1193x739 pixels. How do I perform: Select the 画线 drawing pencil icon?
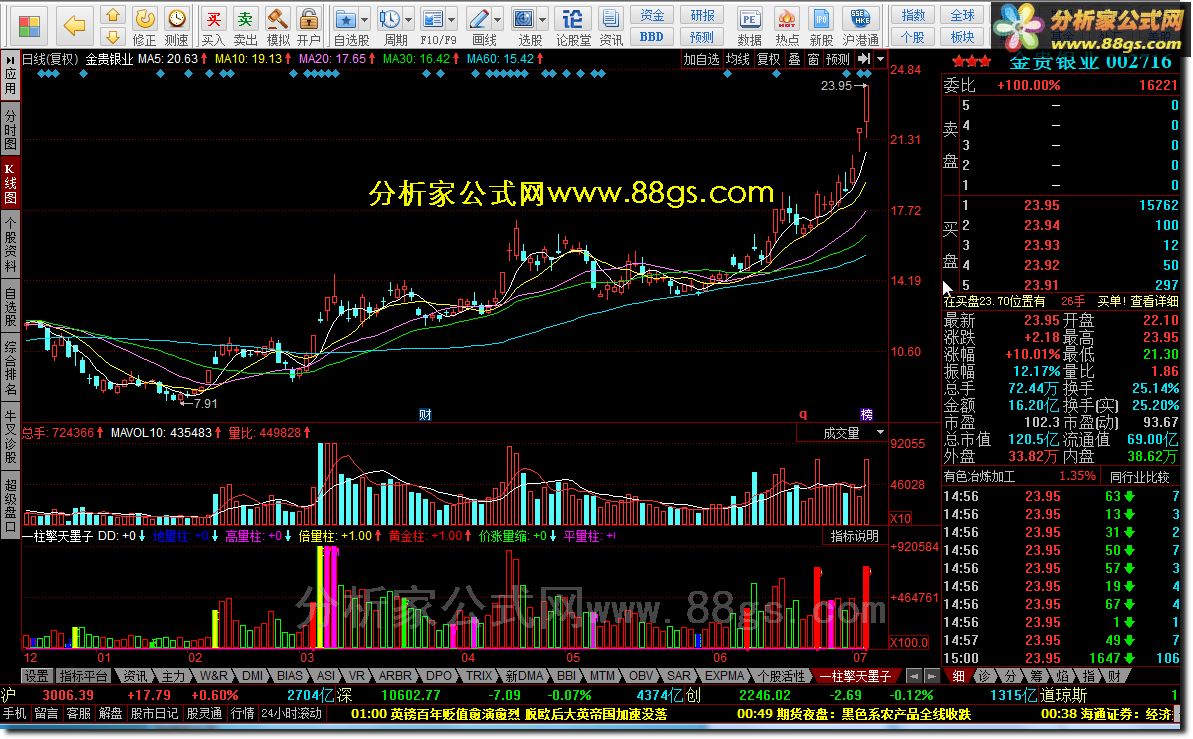point(479,19)
